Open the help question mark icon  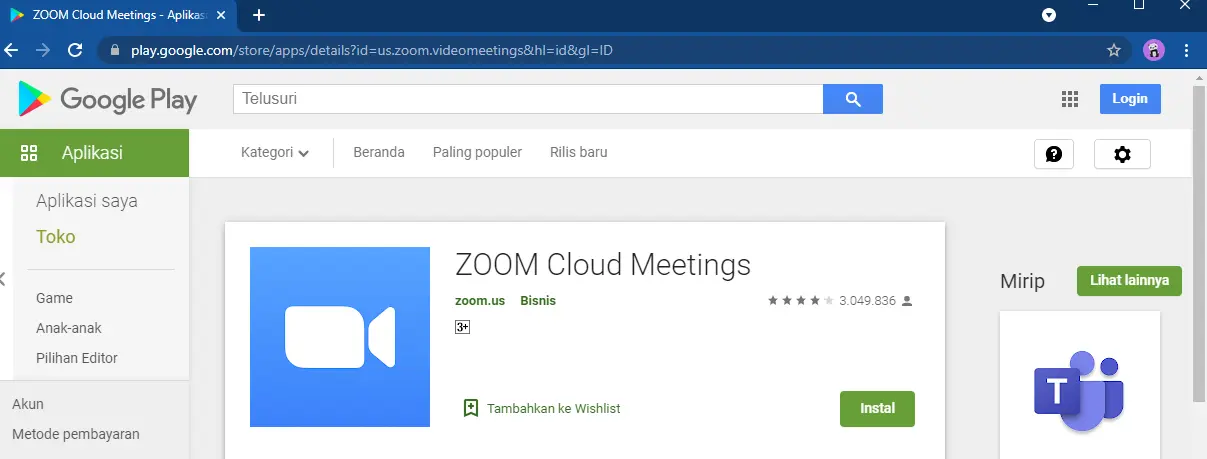pos(1053,154)
